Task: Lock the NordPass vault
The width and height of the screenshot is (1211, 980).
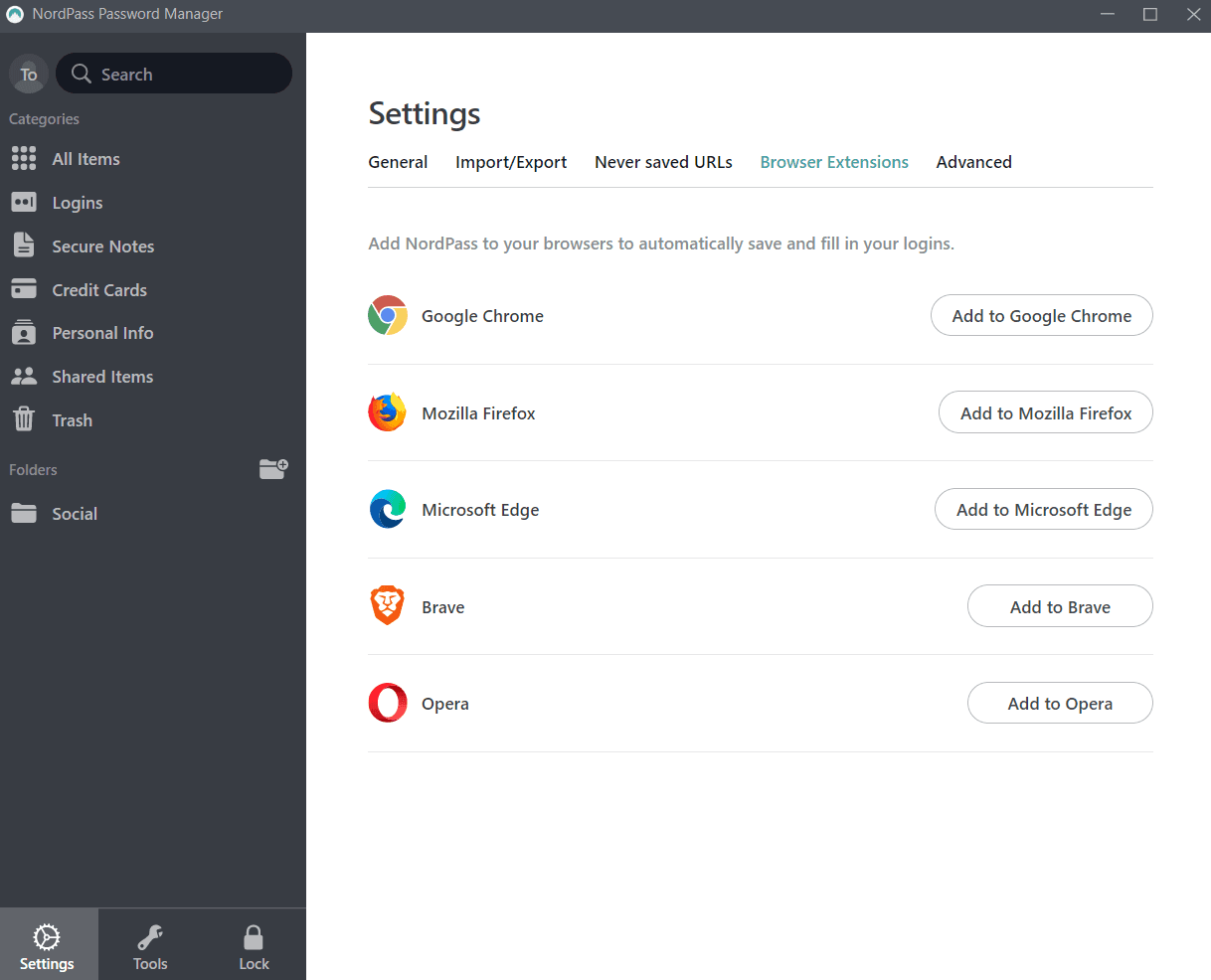Action: (x=254, y=943)
